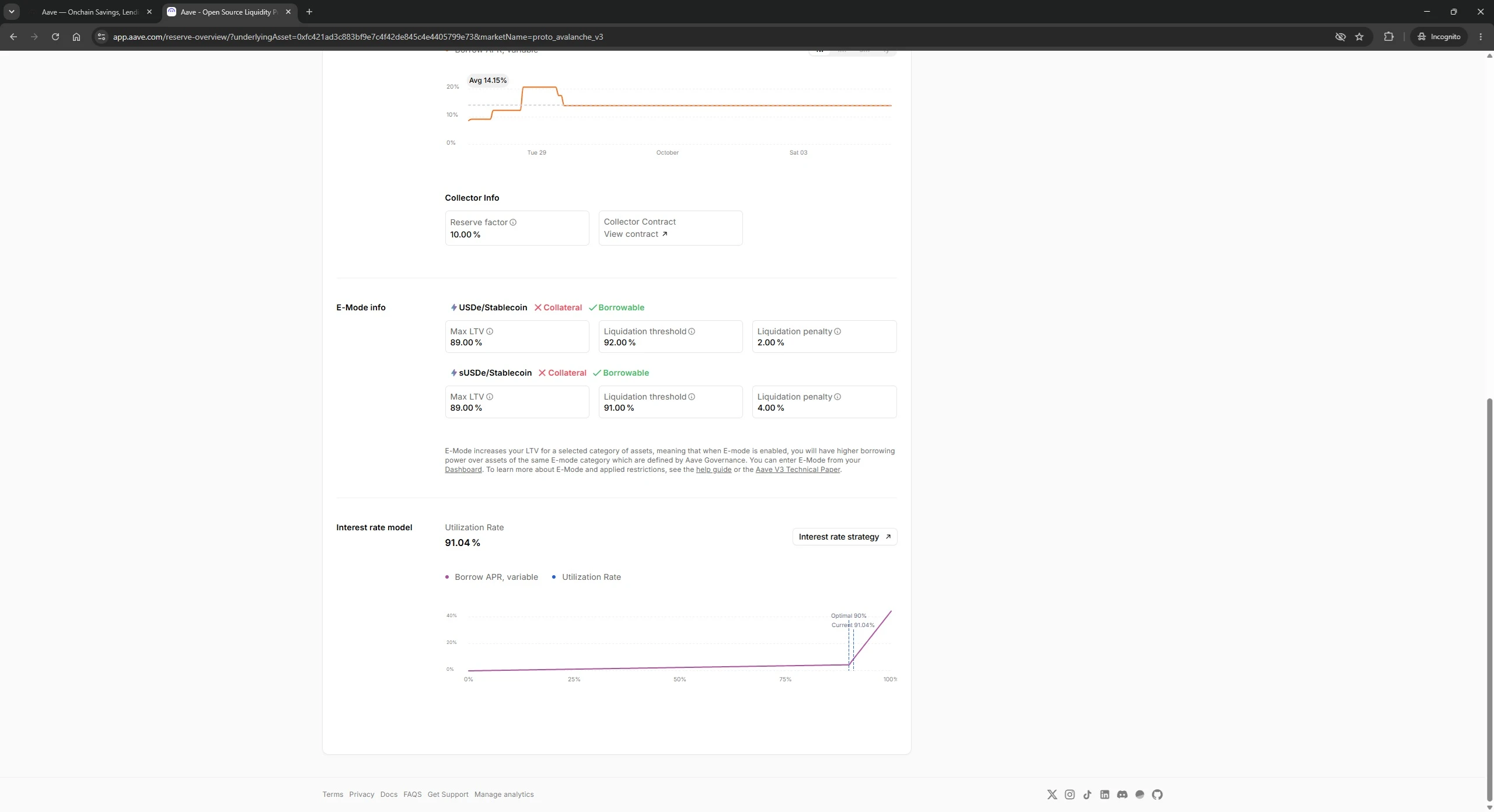Screen dimensions: 1494x812
Task: Open the Discord icon in footer
Action: [x=1122, y=794]
